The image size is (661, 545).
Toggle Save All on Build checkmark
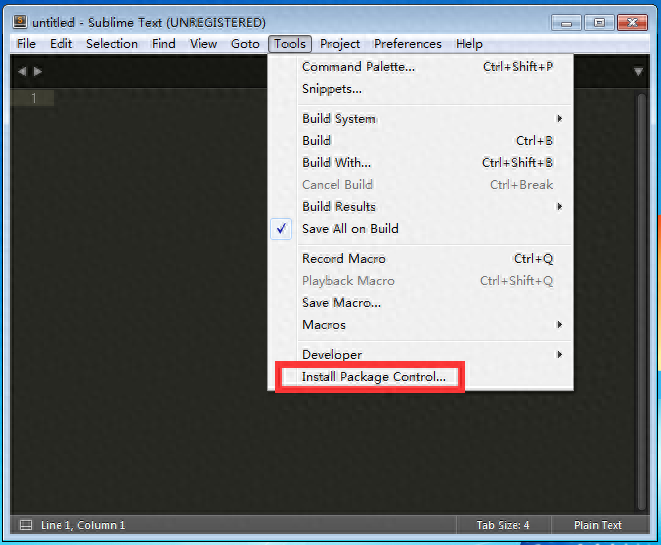[x=281, y=229]
